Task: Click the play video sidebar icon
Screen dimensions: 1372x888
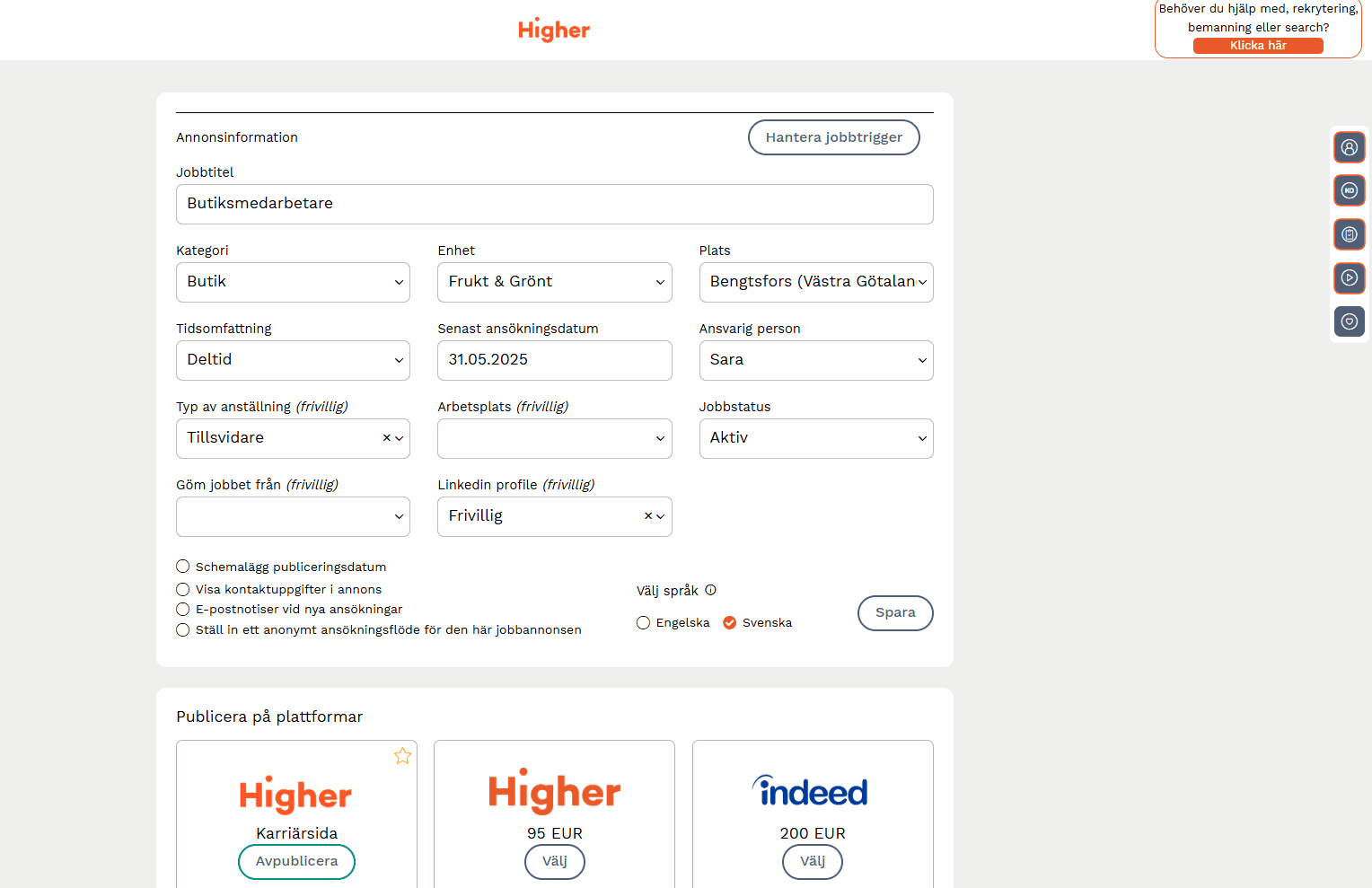Action: point(1349,277)
